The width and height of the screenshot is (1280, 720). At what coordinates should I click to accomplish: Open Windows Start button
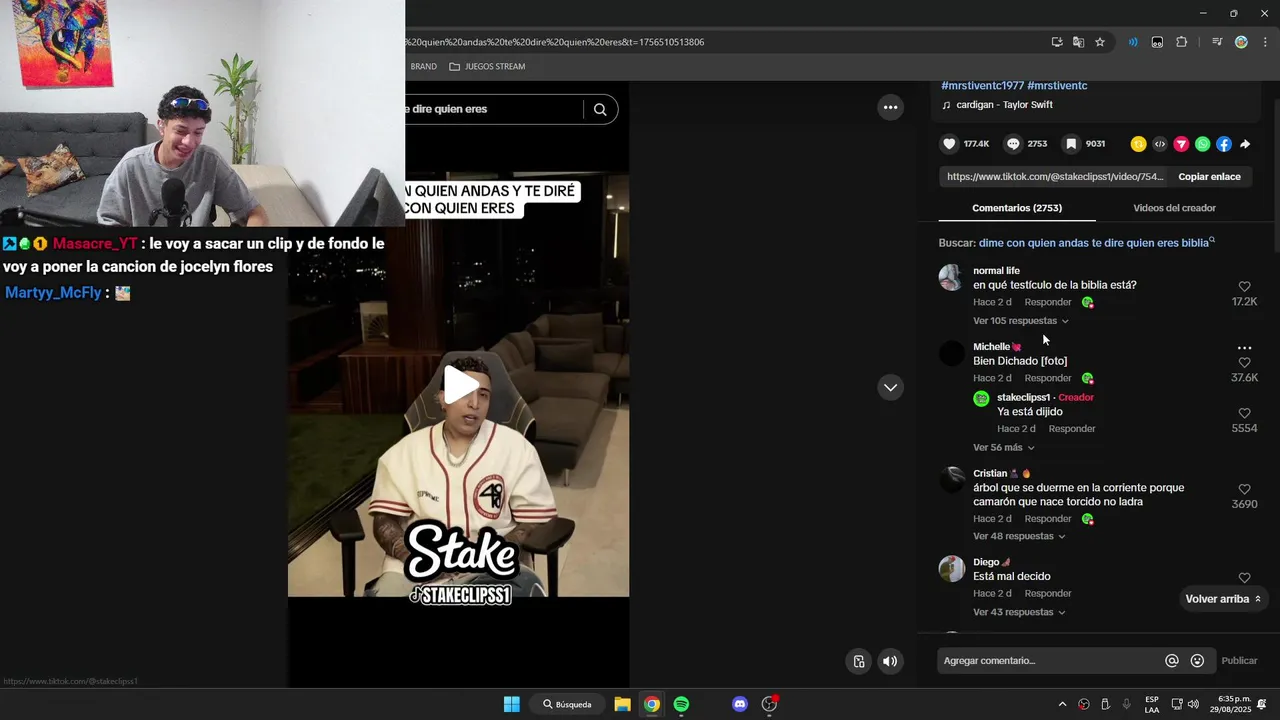[x=511, y=704]
